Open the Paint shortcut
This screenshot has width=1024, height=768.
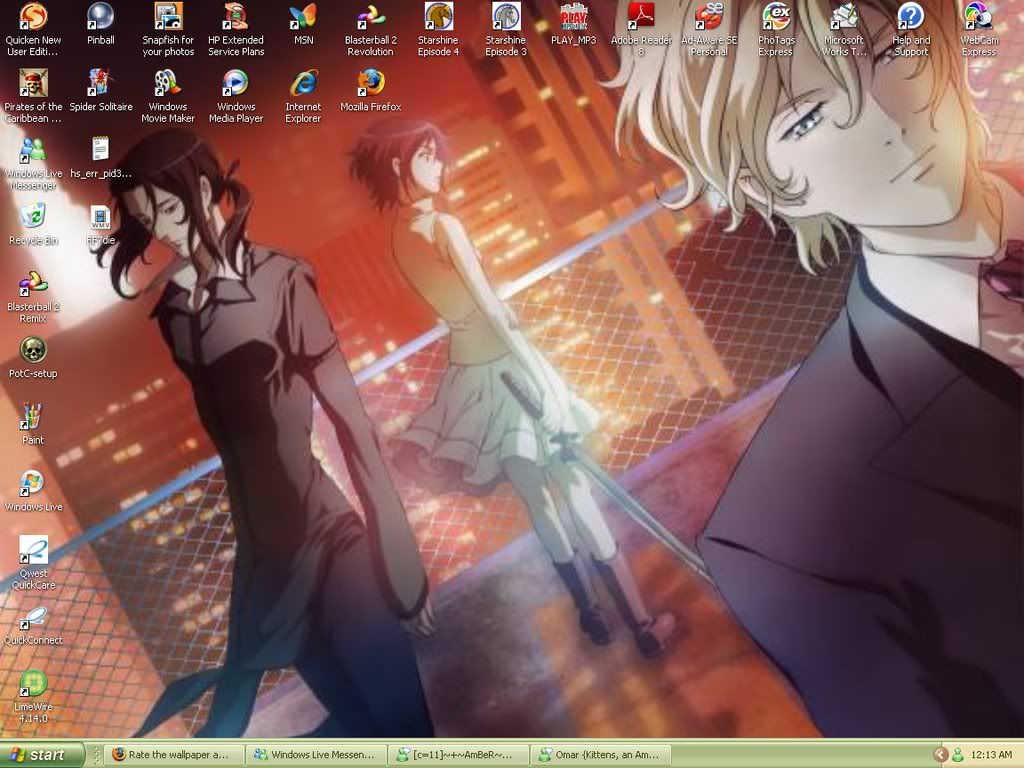33,424
